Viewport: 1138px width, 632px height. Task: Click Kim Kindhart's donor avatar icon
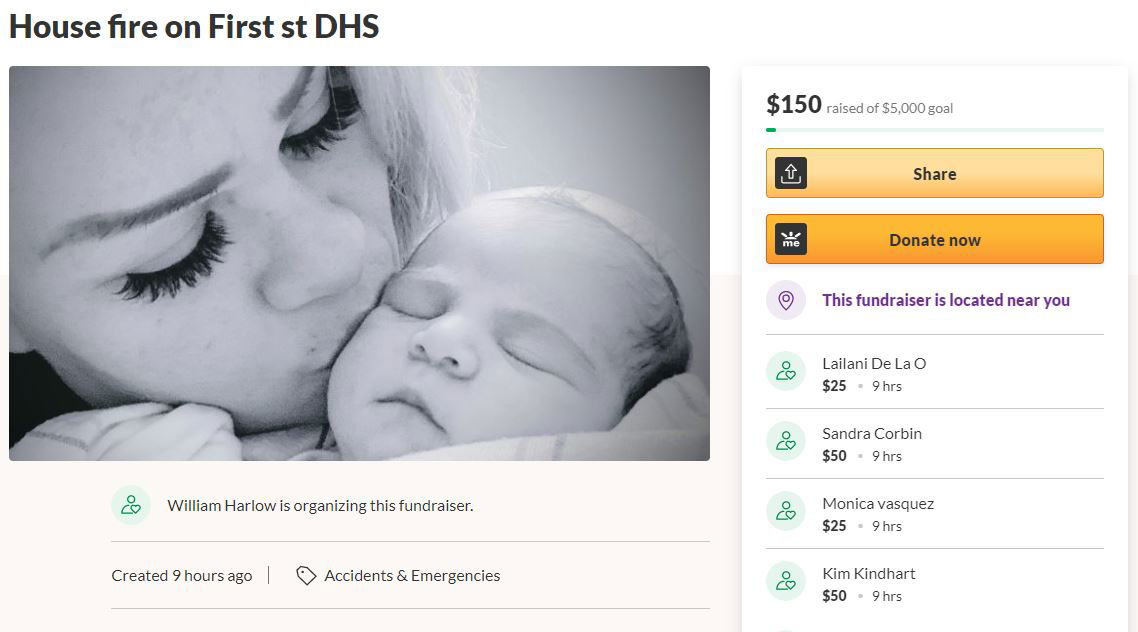coord(786,581)
